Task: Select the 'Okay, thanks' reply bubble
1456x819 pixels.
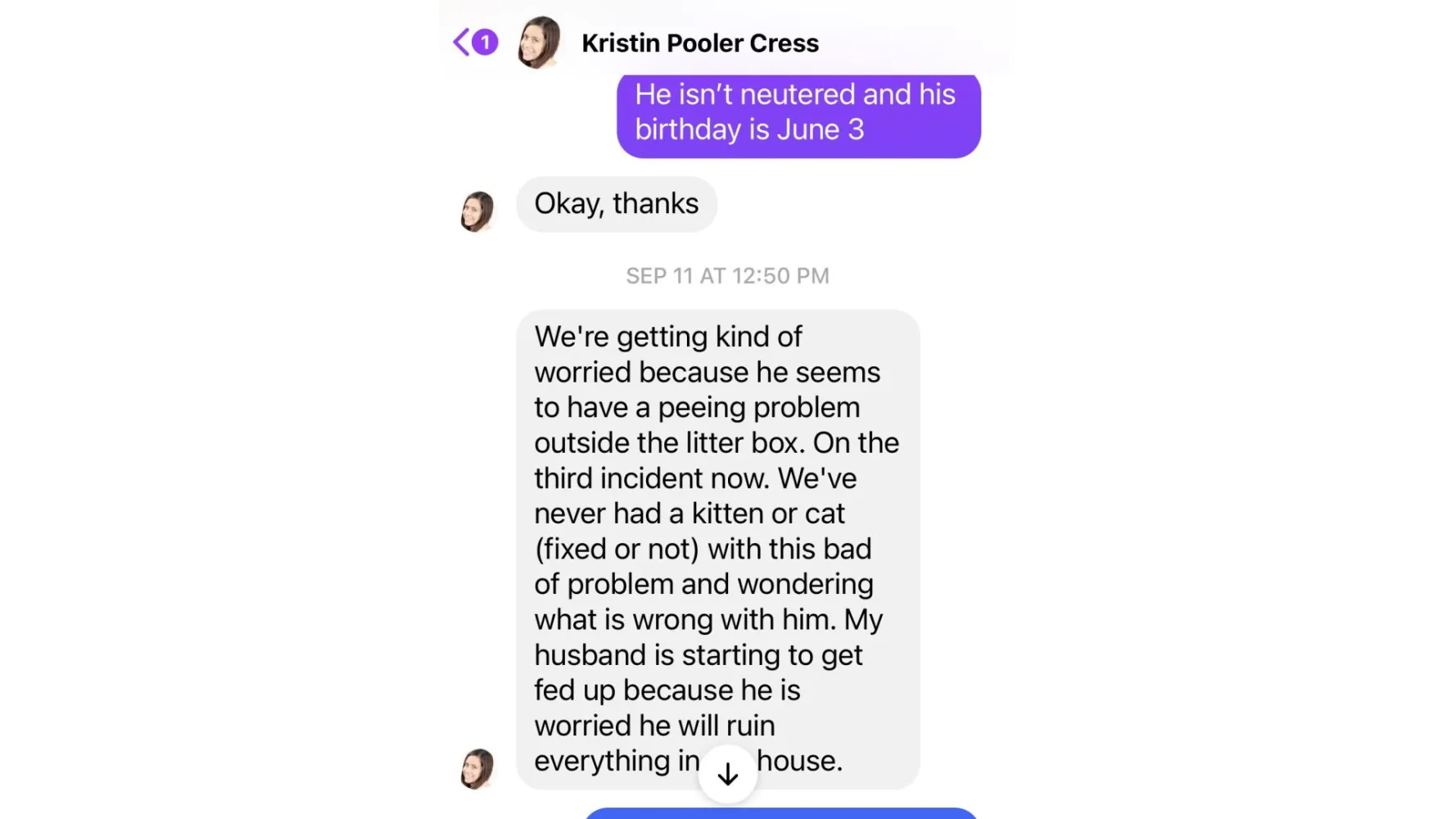Action: (617, 204)
